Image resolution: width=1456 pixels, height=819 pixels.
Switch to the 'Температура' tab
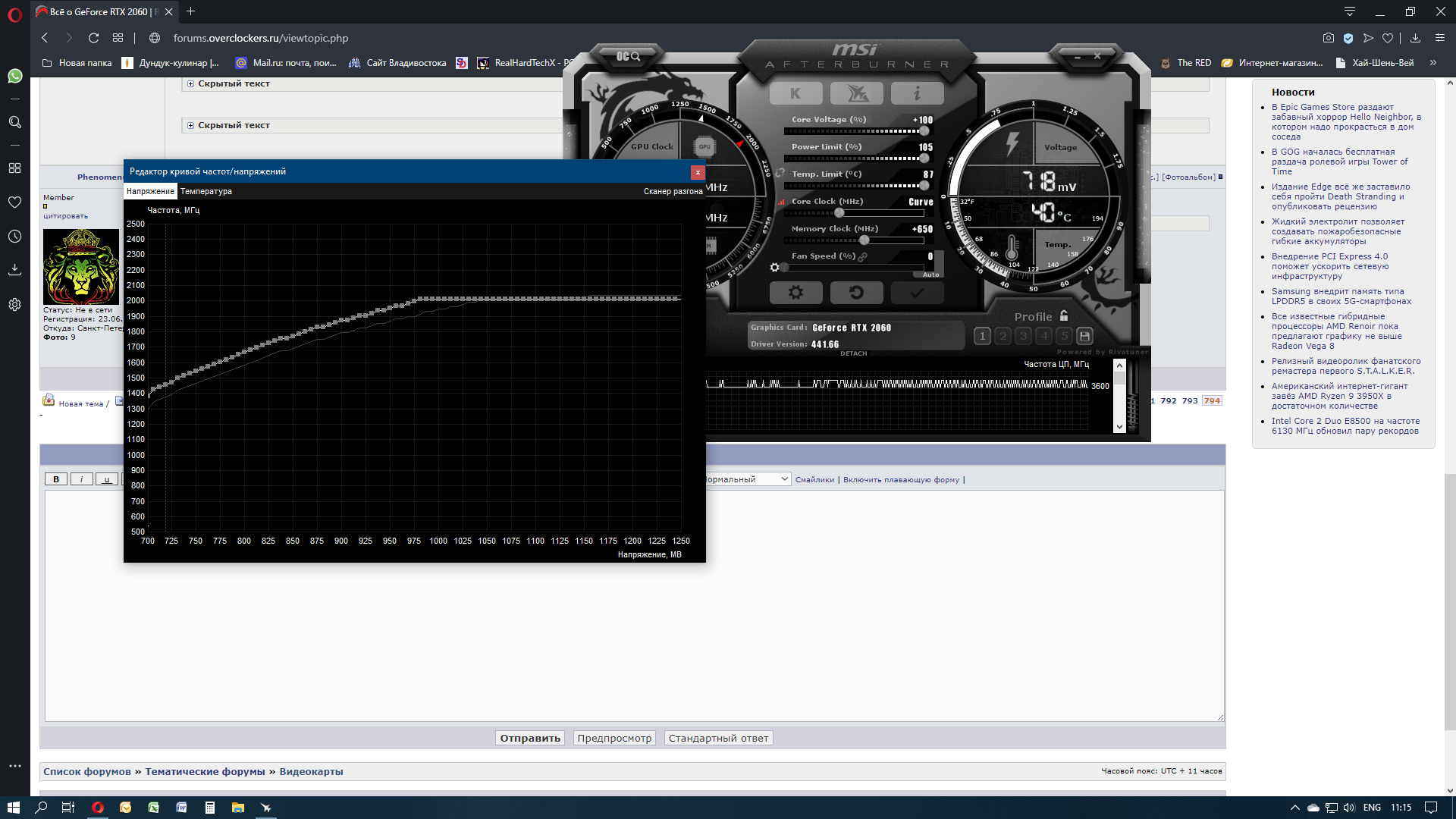pos(206,191)
